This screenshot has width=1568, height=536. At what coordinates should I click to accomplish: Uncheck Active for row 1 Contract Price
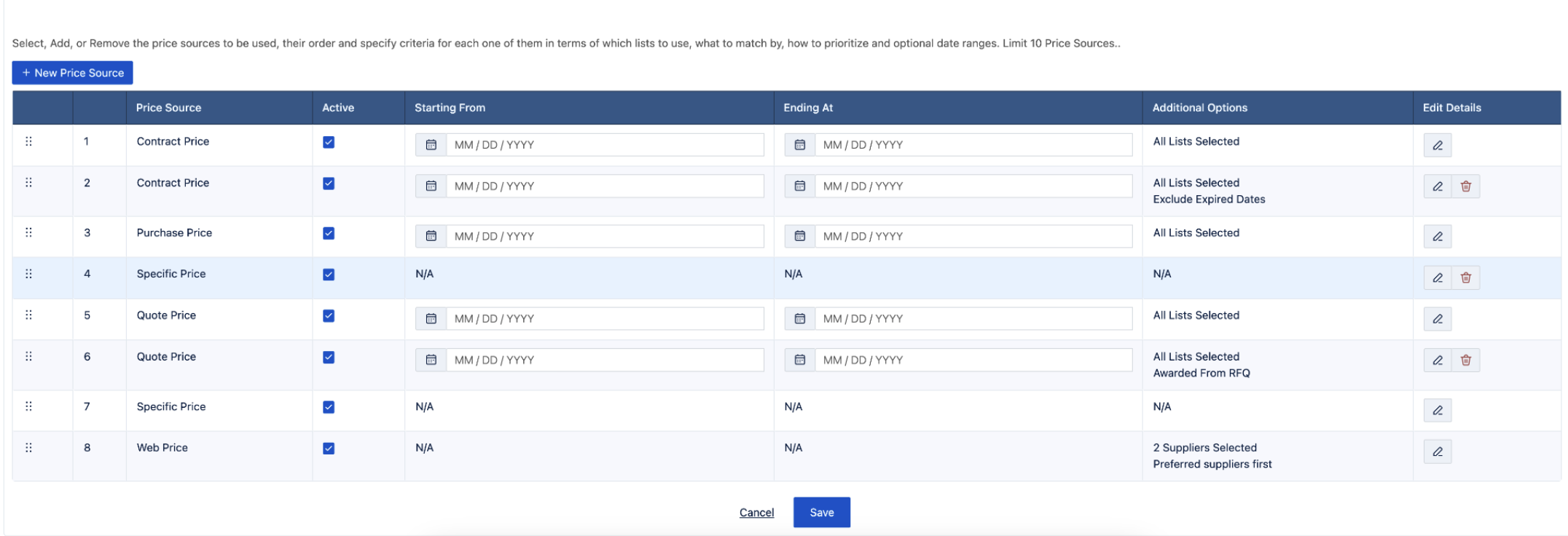tap(329, 143)
